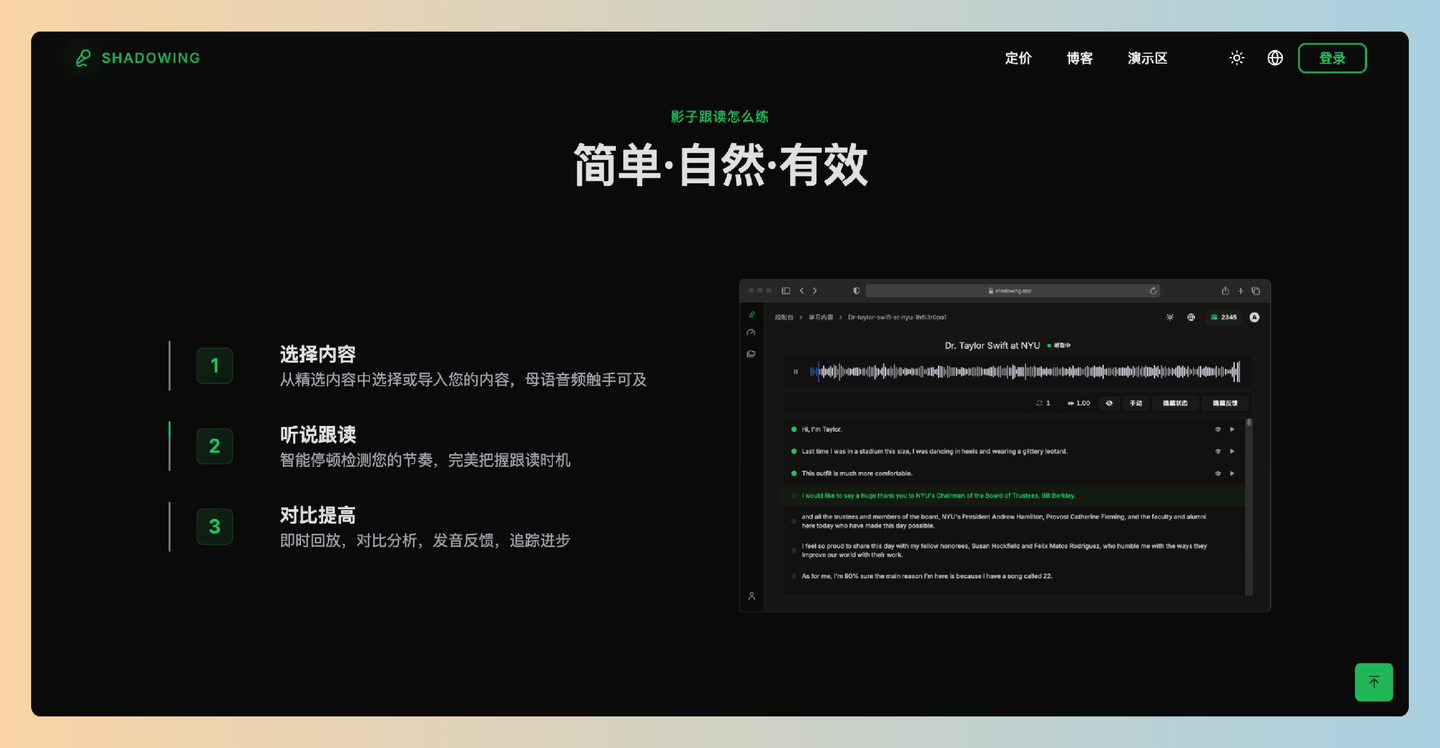Open the loop count selector next to playback controls
The height and width of the screenshot is (748, 1440).
pyautogui.click(x=1044, y=403)
